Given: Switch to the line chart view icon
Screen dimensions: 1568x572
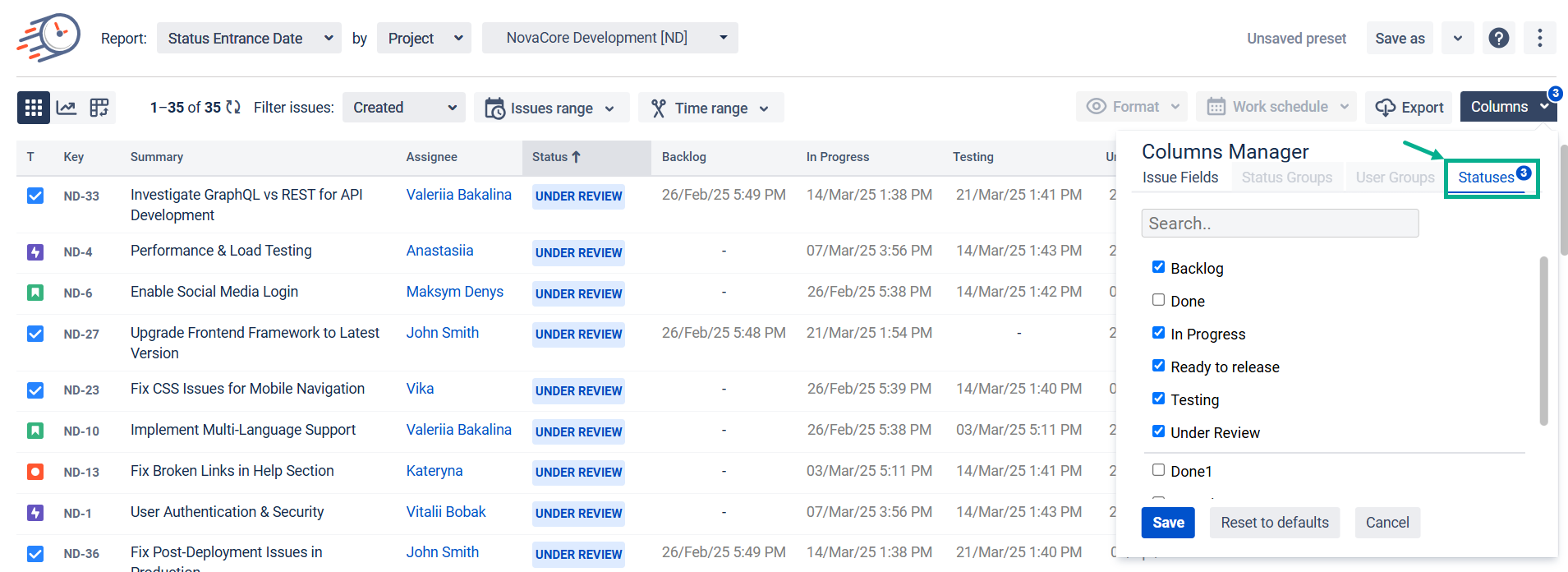Looking at the screenshot, I should [67, 108].
